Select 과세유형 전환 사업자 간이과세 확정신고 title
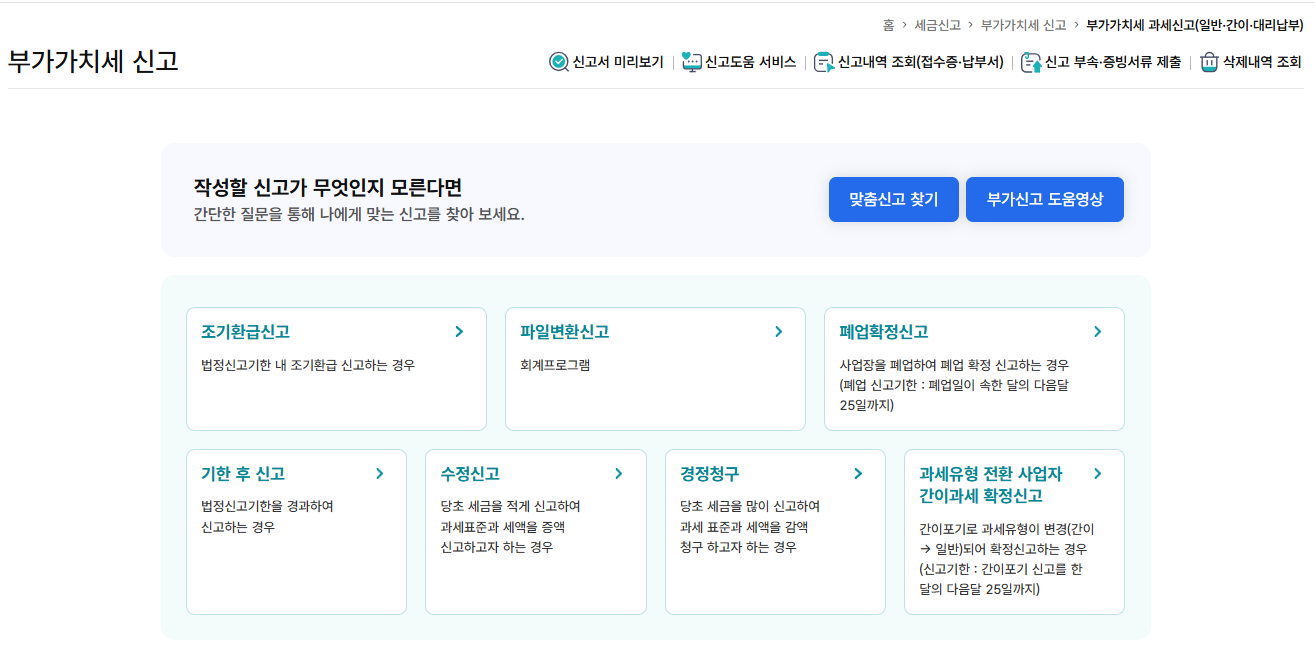1315x653 pixels. [991, 485]
